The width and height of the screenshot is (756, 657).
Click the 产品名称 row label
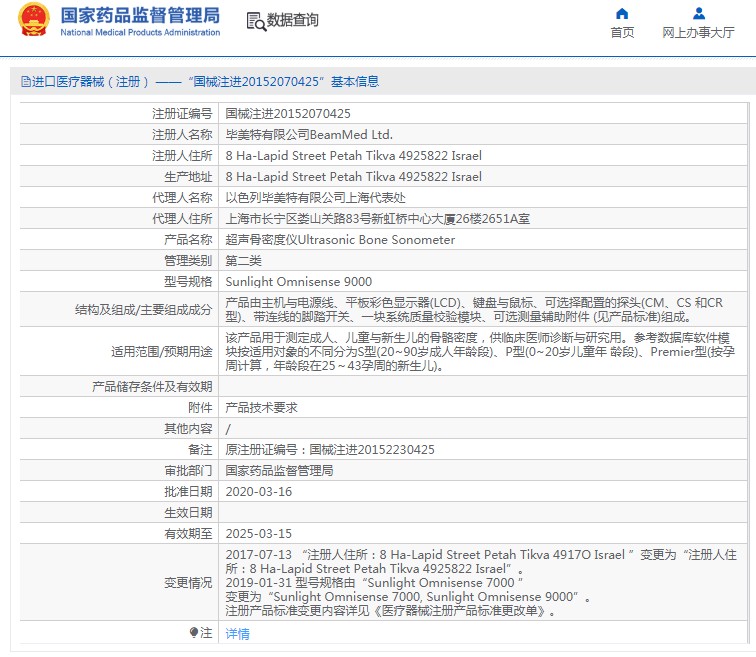click(x=188, y=240)
